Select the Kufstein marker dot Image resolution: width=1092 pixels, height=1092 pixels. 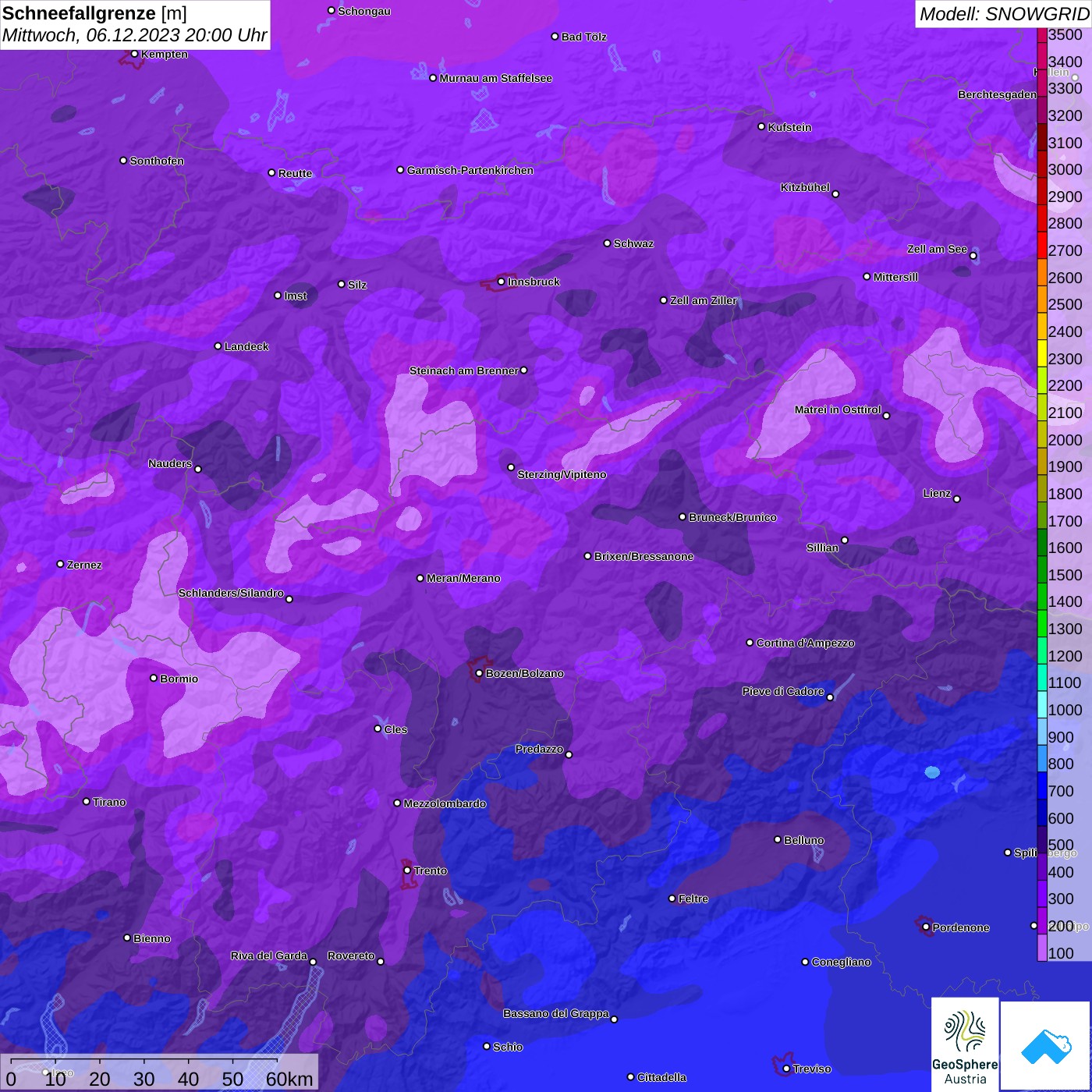(x=761, y=126)
